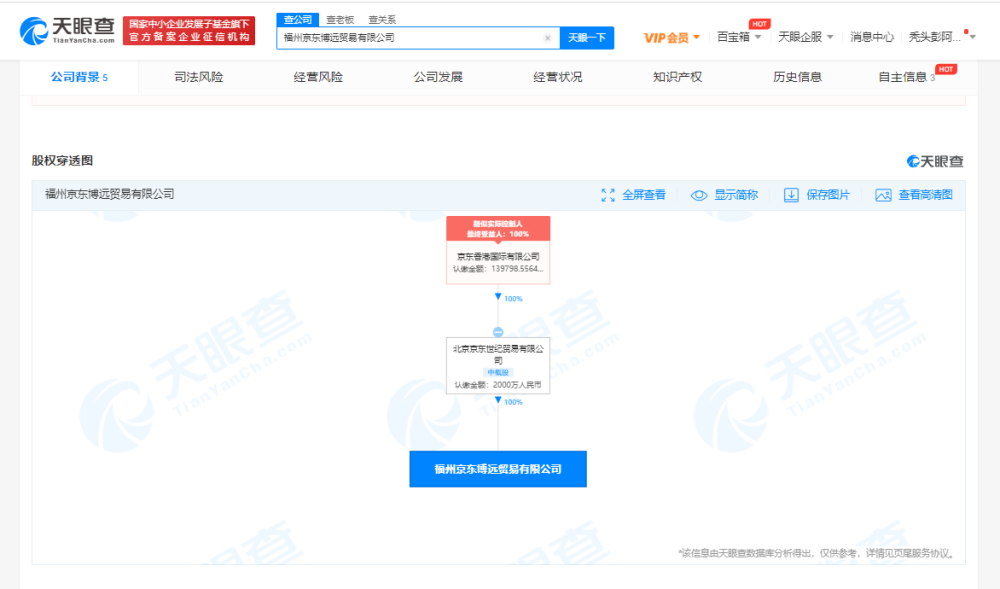
Task: Open the 查看高清图 high-definition image icon
Action: click(x=883, y=195)
